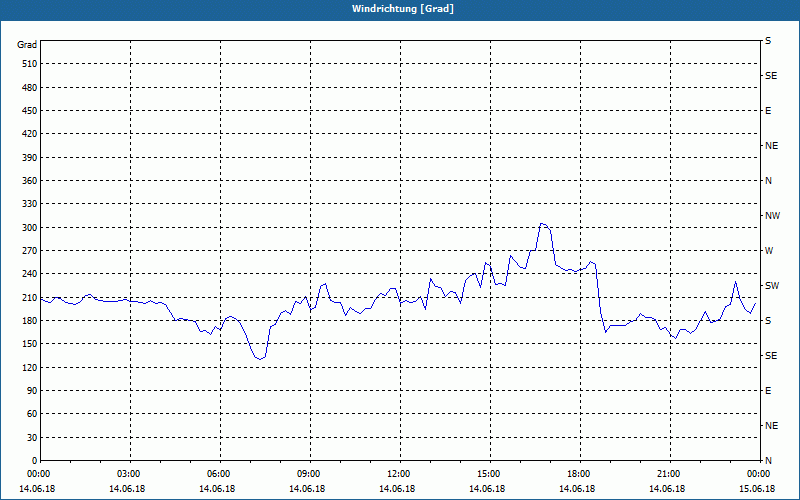This screenshot has width=800, height=500.
Task: Select the 12:00 time label
Action: coord(398,473)
